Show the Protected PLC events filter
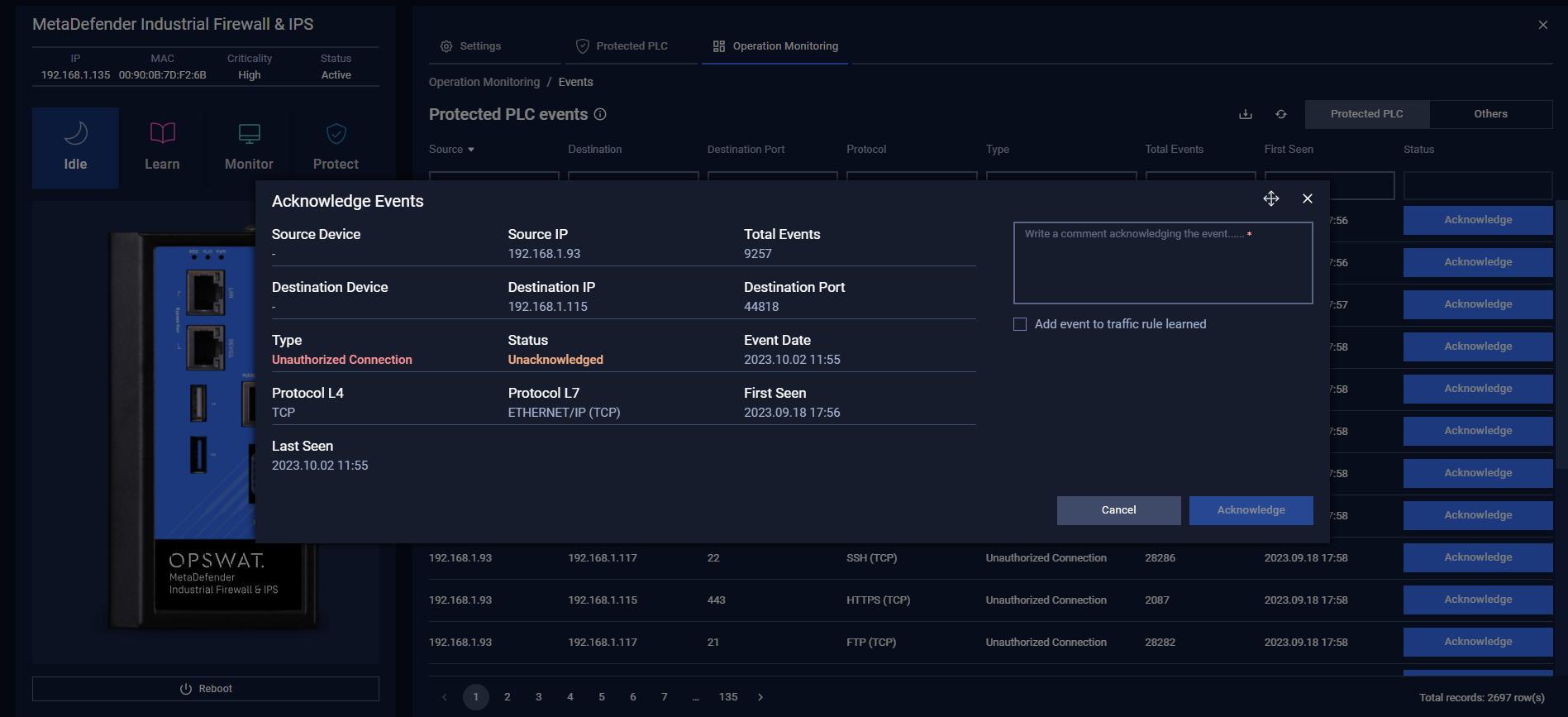Screen dimensions: 1568x717 pos(1367,114)
